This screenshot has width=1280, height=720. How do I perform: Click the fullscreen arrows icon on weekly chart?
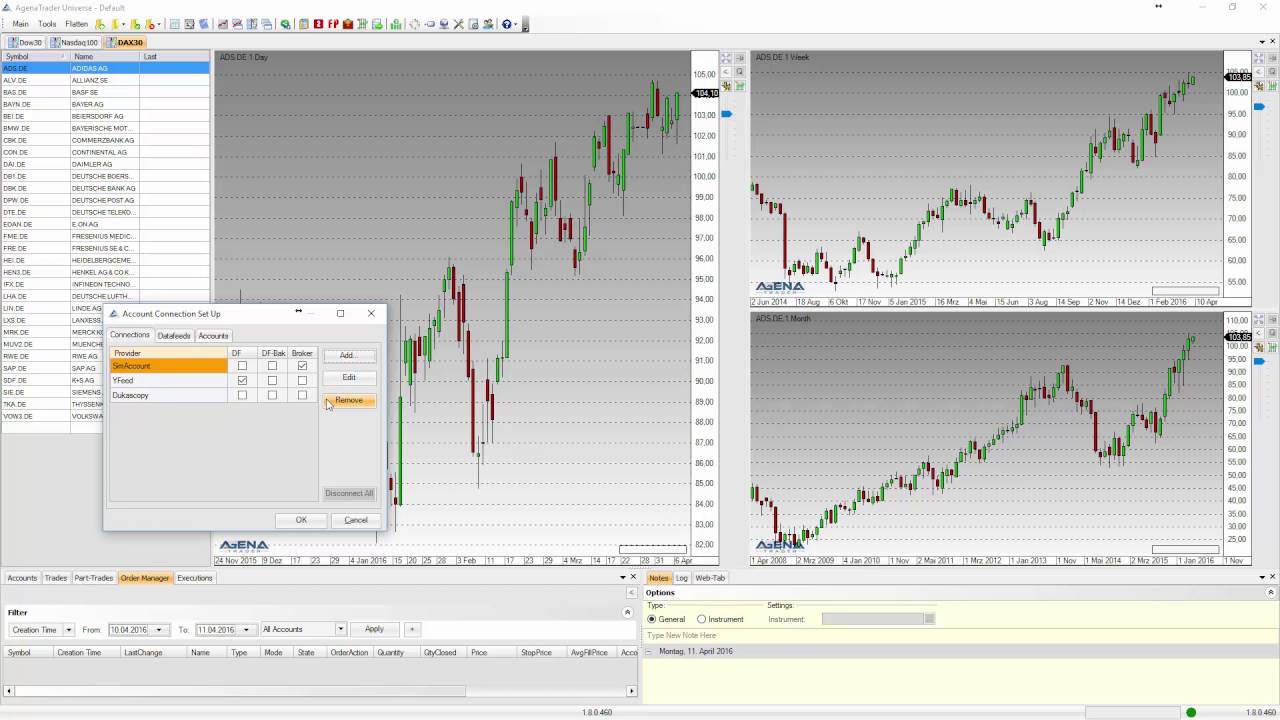1259,58
